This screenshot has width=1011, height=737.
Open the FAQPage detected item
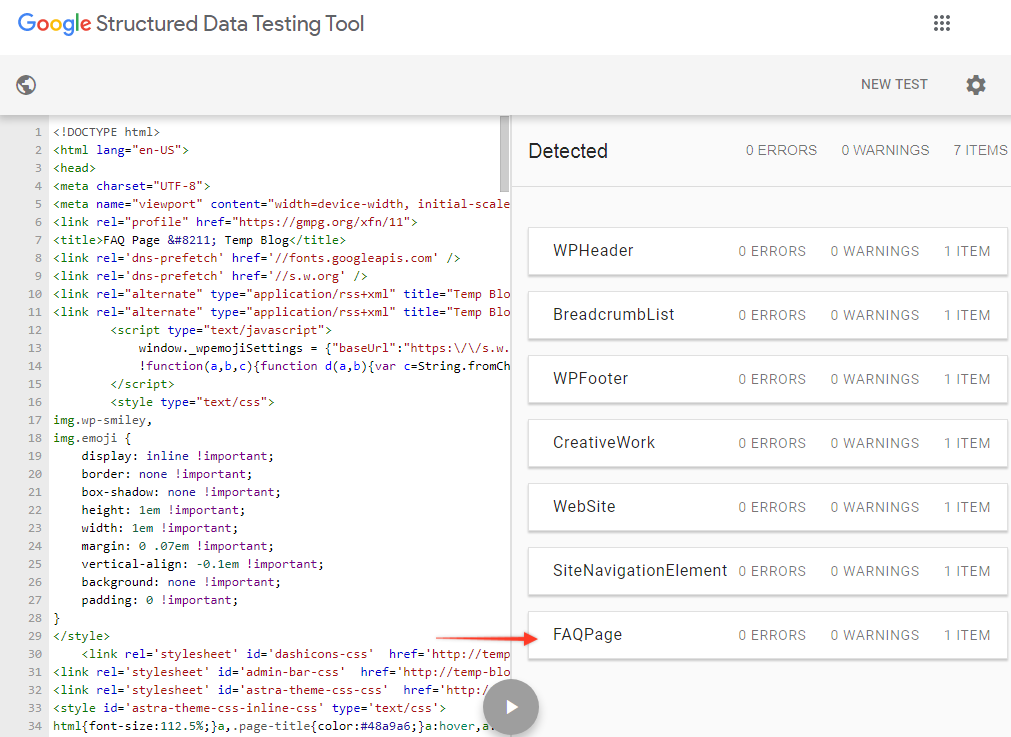pyautogui.click(x=767, y=635)
